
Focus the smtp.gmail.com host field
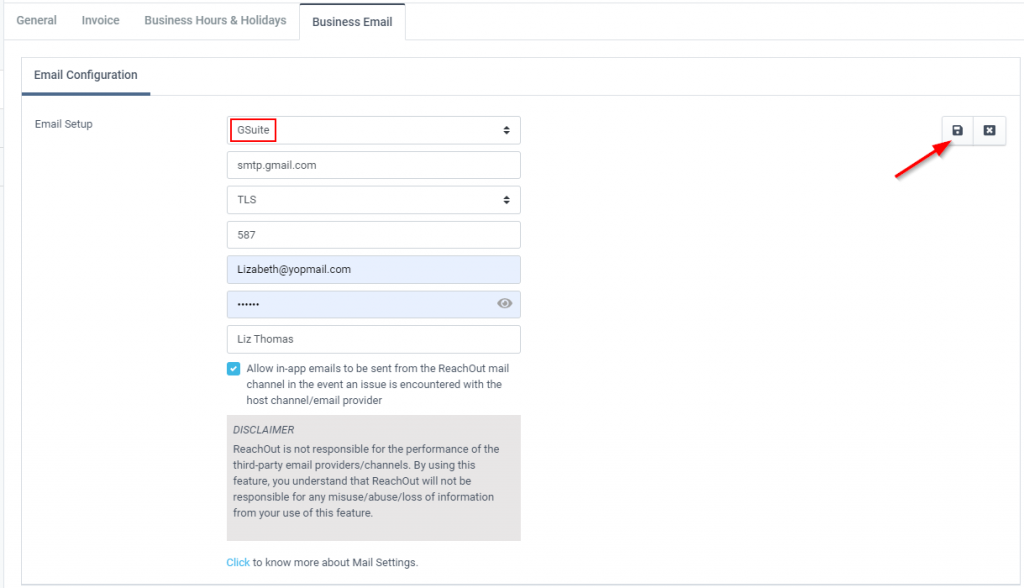coord(374,165)
